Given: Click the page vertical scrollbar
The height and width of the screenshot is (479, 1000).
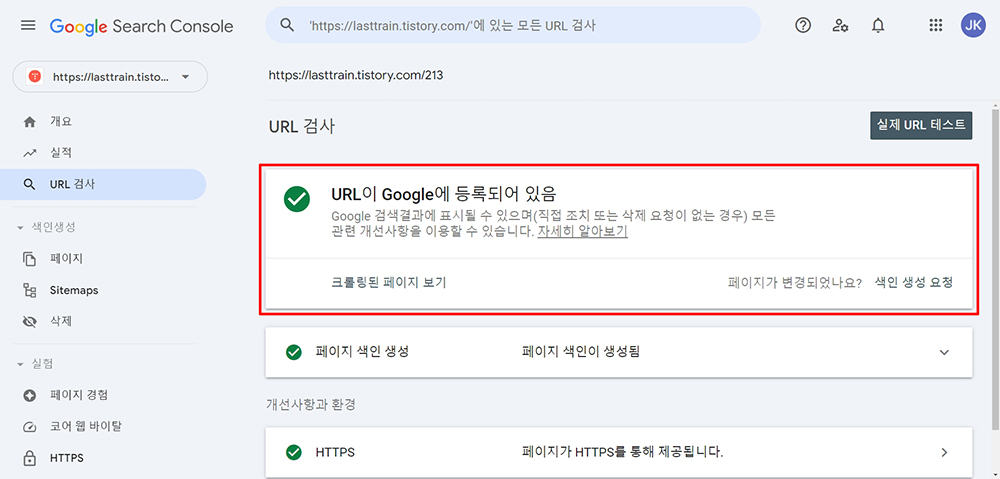Looking at the screenshot, I should (995, 268).
